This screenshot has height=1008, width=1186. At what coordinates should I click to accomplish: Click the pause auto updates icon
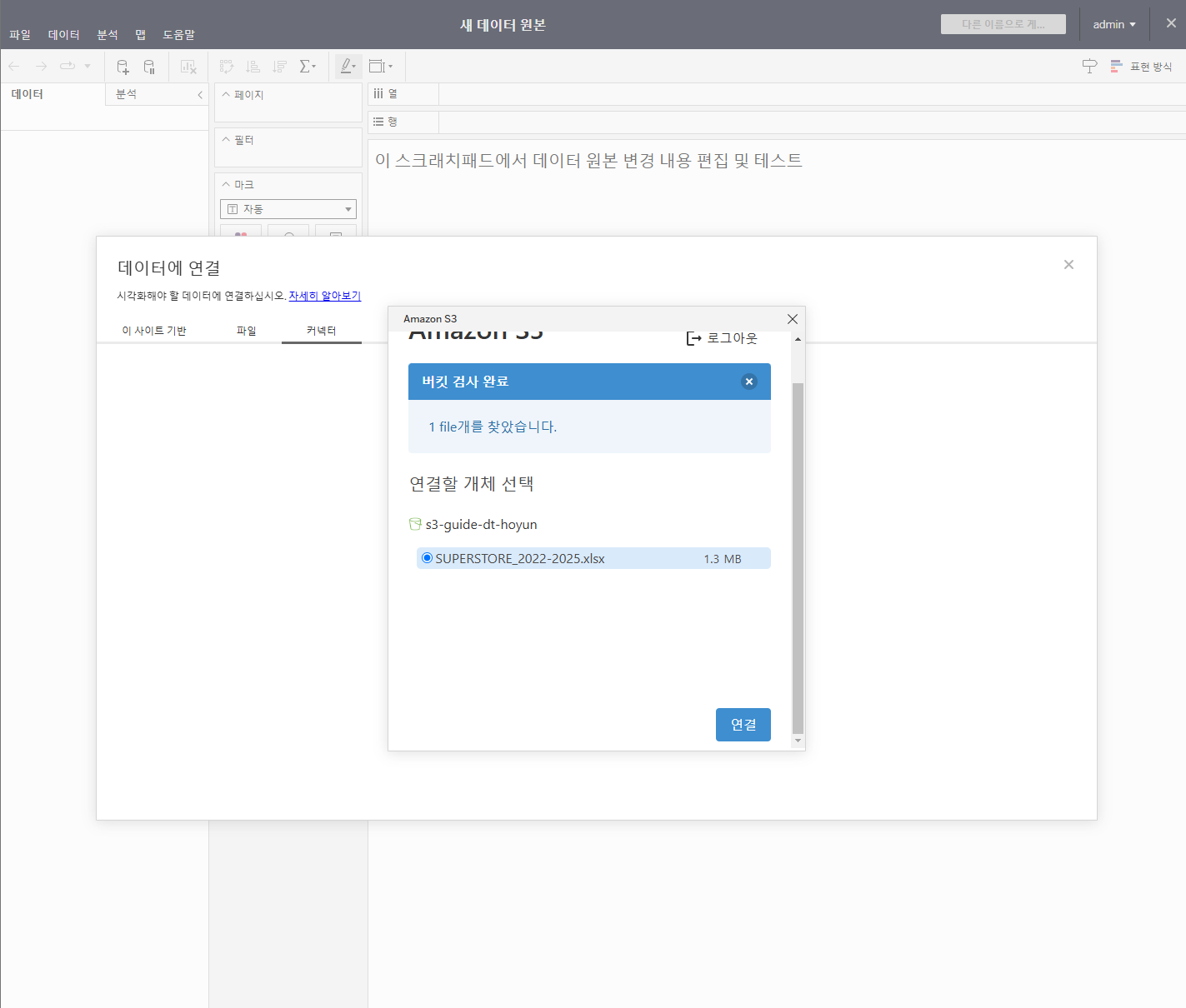tap(149, 67)
